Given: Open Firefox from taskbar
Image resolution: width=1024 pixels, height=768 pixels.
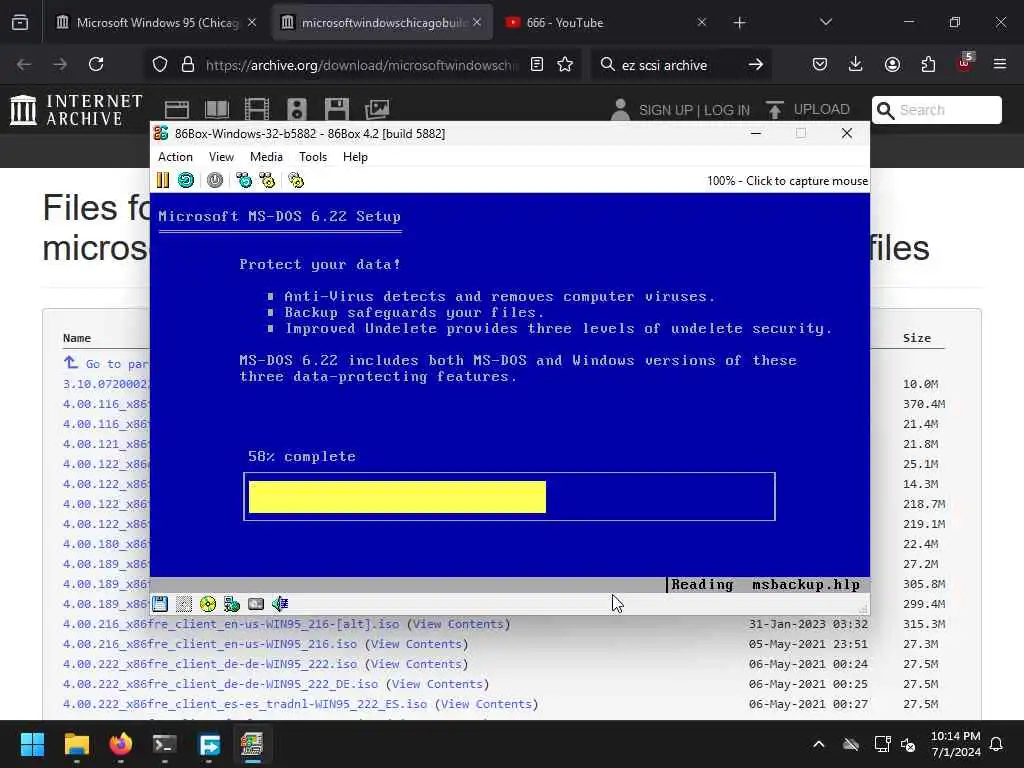Looking at the screenshot, I should (121, 744).
